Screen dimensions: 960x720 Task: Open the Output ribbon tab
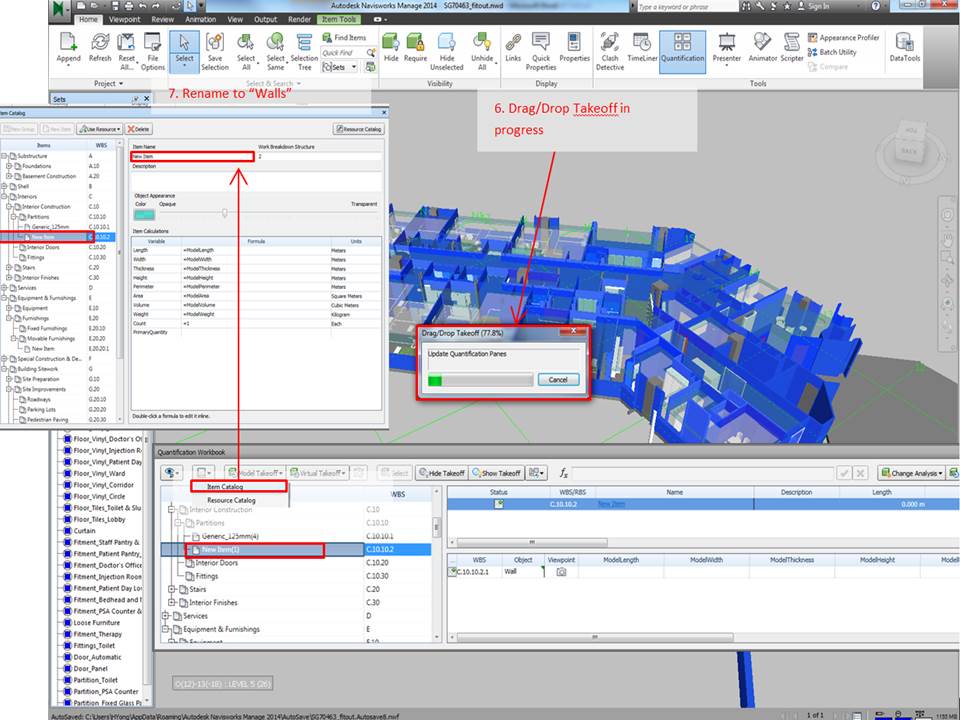[x=266, y=20]
